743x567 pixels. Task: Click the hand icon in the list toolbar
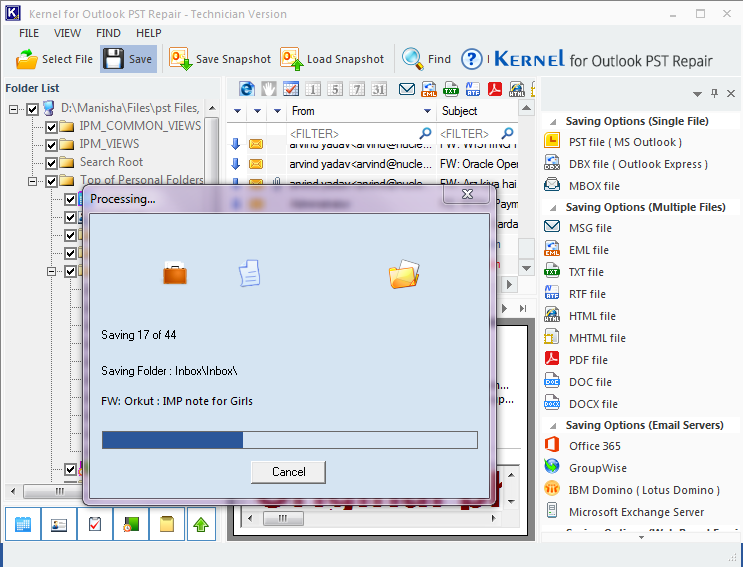(x=269, y=89)
